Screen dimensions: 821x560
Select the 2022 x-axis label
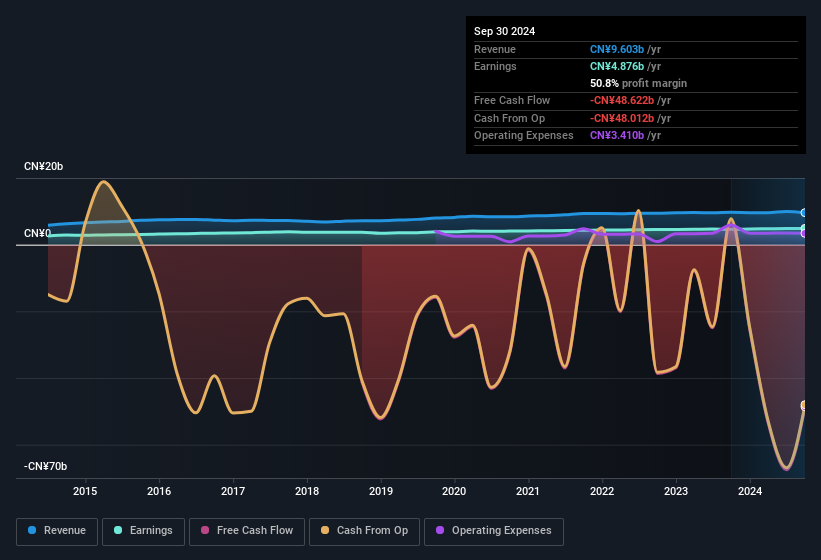coord(602,491)
